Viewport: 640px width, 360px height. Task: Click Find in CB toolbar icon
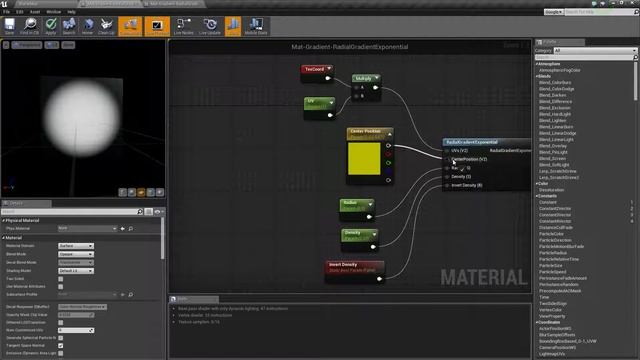29,26
